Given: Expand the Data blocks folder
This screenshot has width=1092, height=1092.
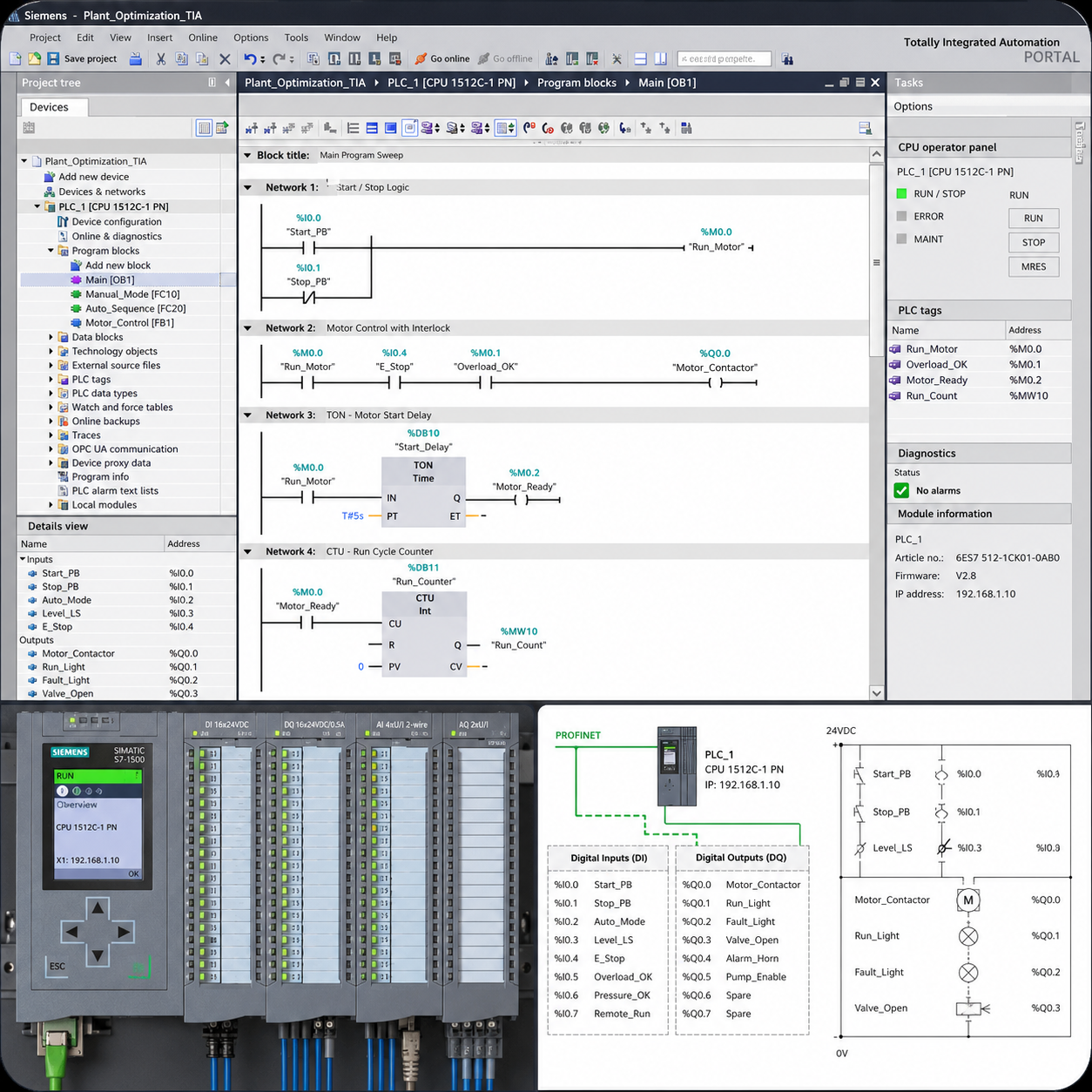Looking at the screenshot, I should (x=51, y=337).
